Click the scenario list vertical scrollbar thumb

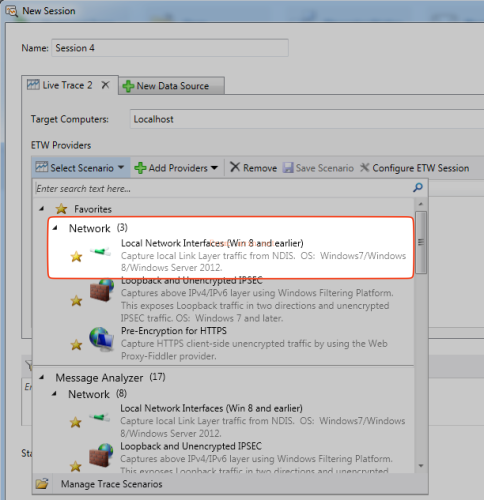coord(421,242)
